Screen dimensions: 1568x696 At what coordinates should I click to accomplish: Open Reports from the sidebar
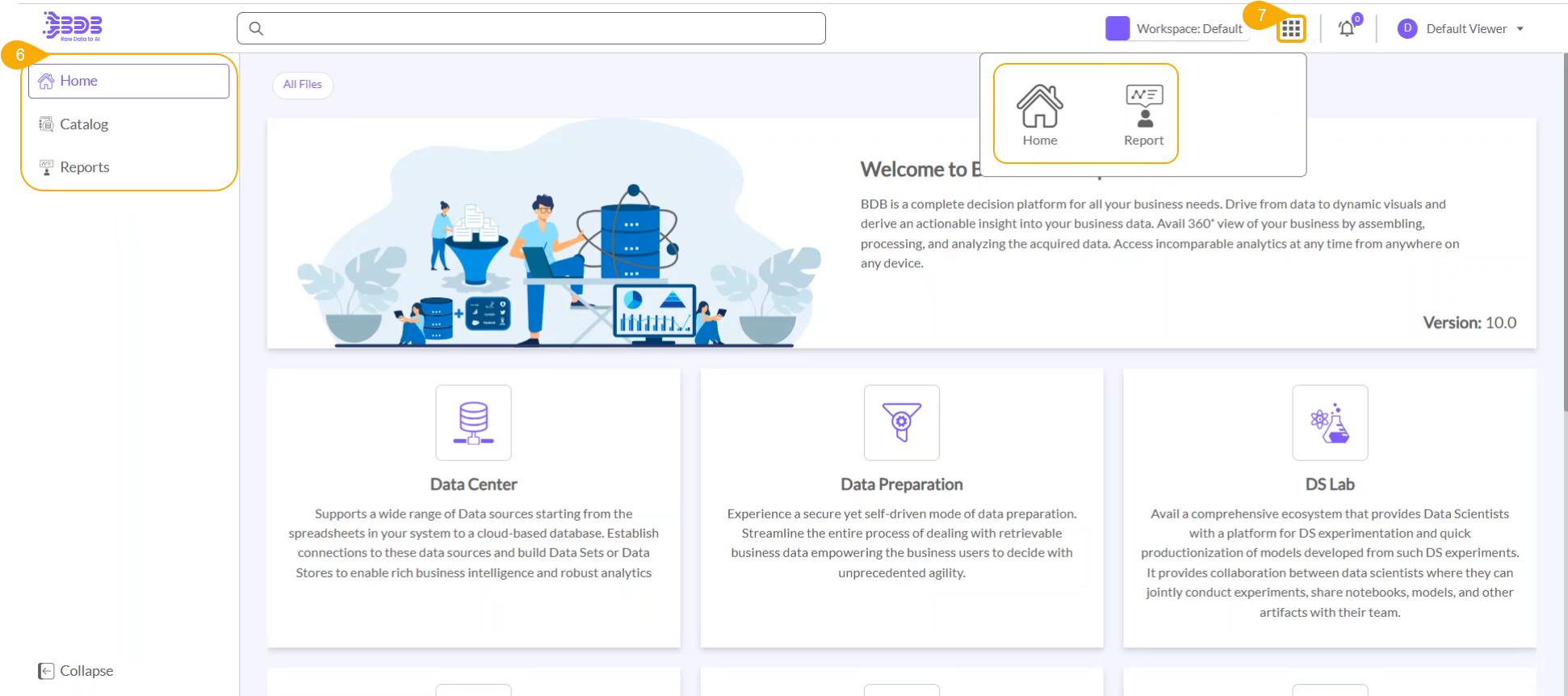(x=84, y=167)
